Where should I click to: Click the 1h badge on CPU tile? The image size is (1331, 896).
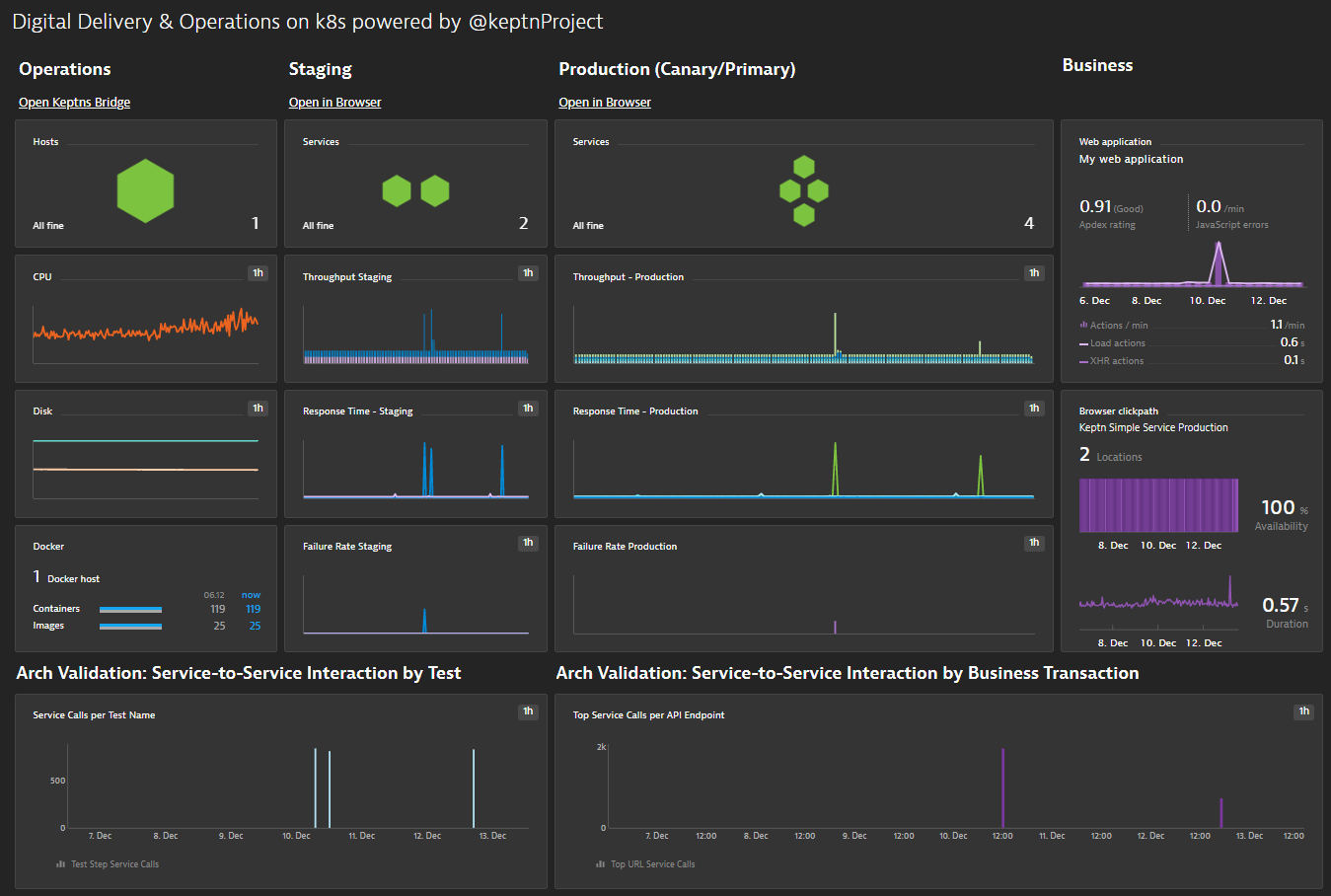click(258, 273)
